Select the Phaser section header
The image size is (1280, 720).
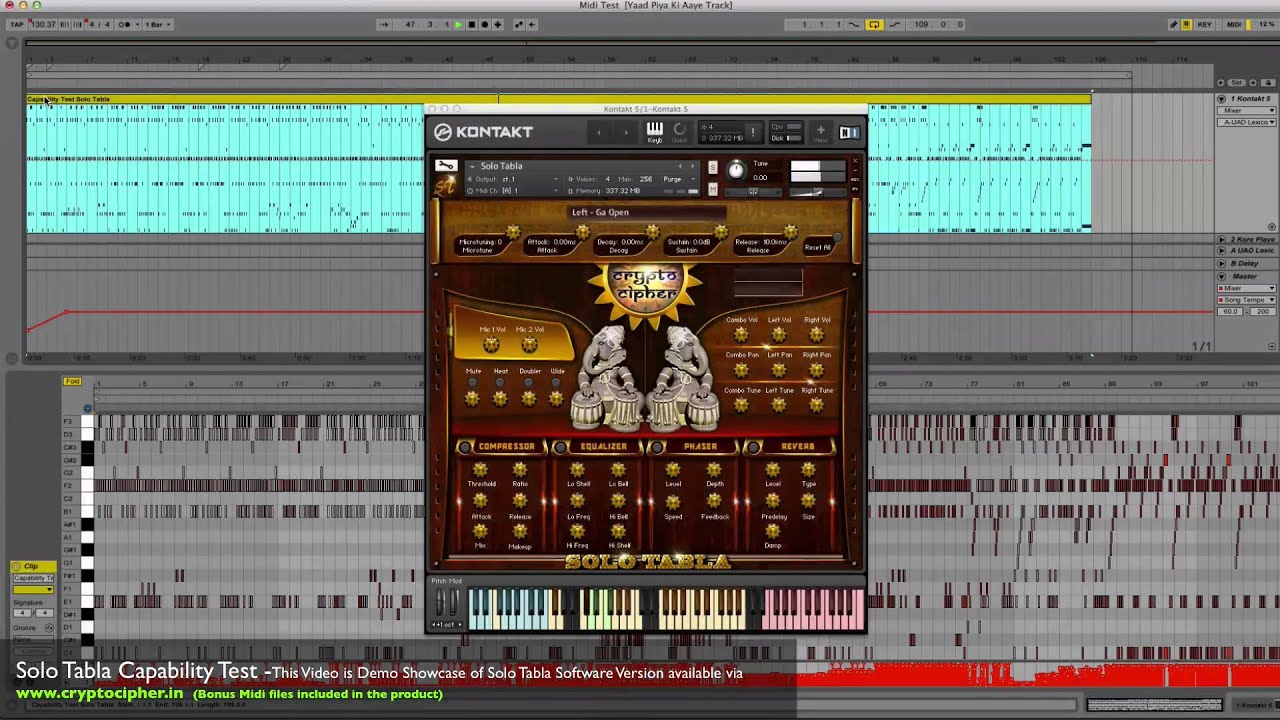pyautogui.click(x=702, y=447)
